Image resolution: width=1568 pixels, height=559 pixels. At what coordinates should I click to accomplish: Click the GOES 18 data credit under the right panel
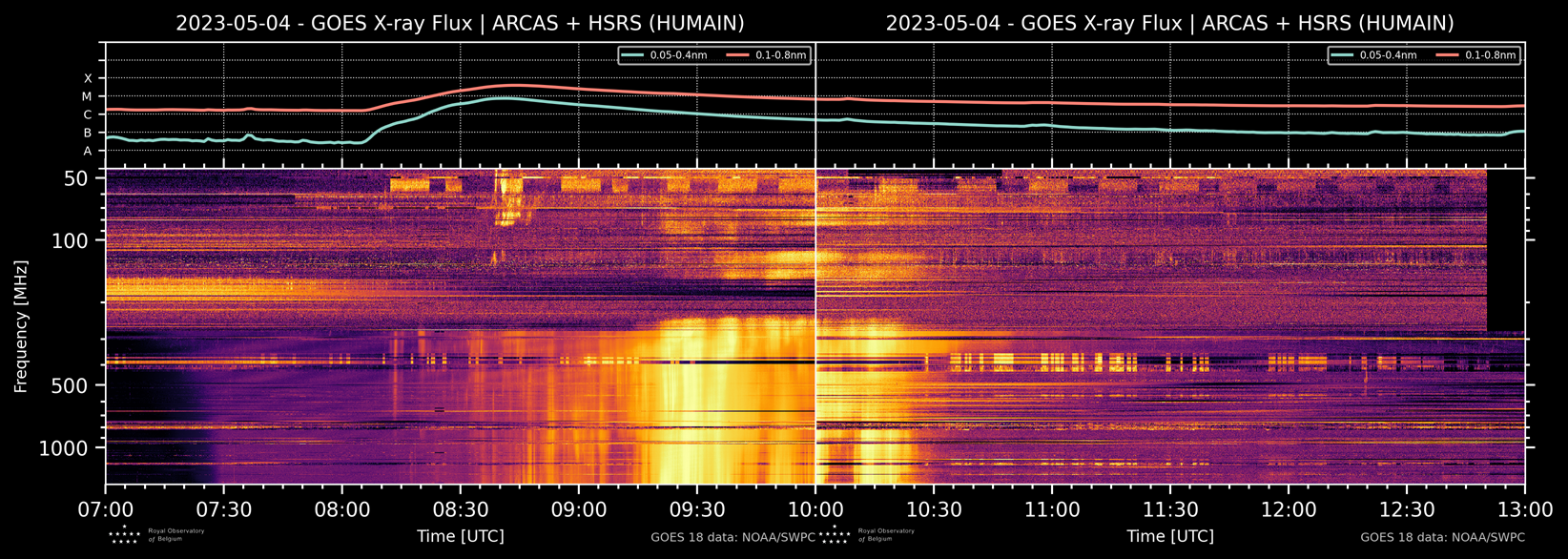coord(1442,537)
